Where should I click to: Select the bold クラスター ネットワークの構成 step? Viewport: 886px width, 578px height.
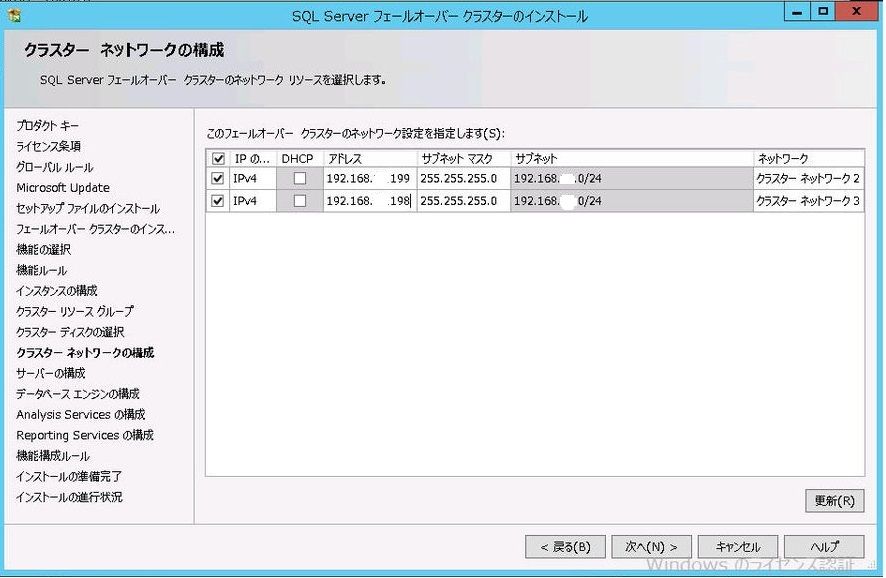click(85, 353)
